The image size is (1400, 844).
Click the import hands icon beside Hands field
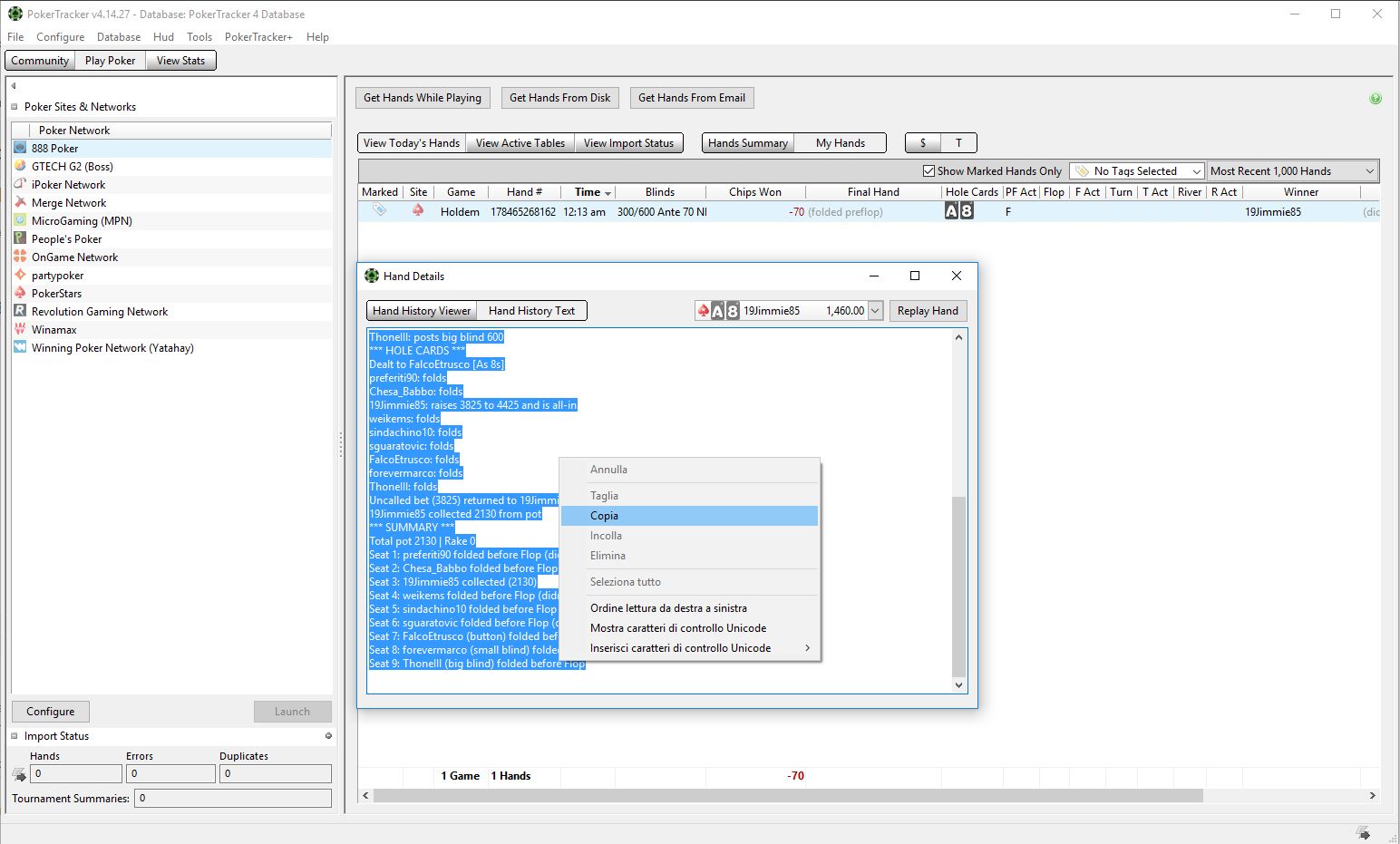pos(19,774)
